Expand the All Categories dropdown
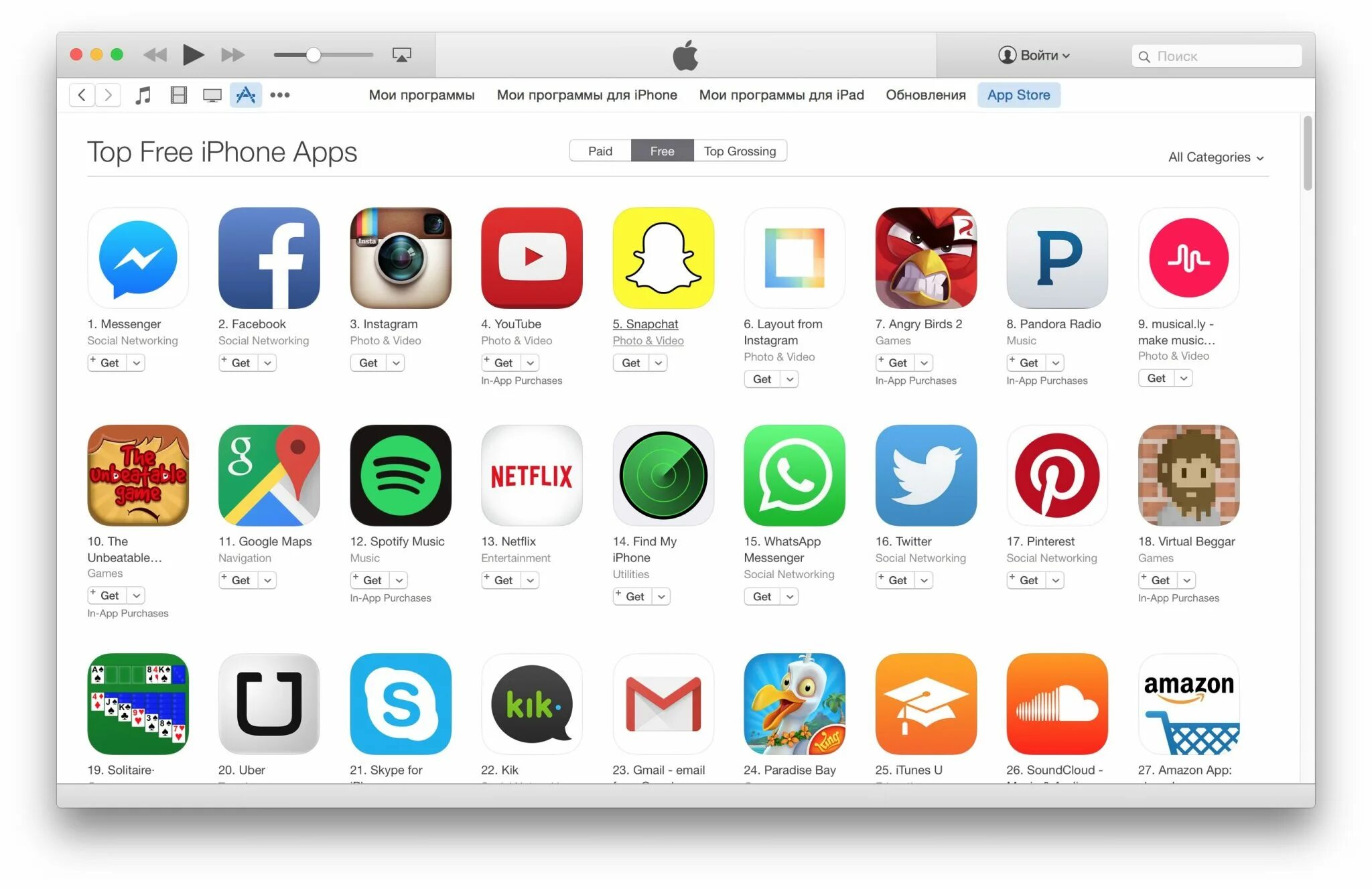This screenshot has height=889, width=1372. point(1217,156)
